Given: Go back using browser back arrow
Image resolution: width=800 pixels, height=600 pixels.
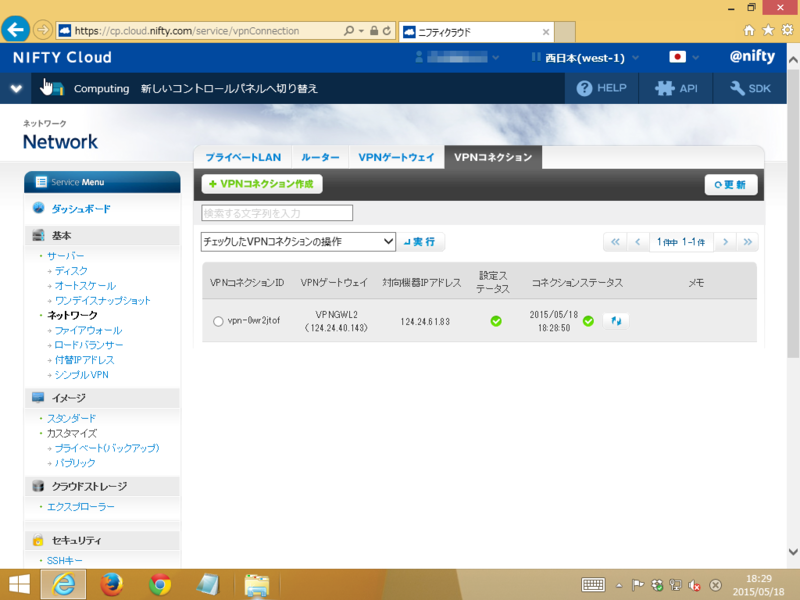Looking at the screenshot, I should (x=15, y=28).
